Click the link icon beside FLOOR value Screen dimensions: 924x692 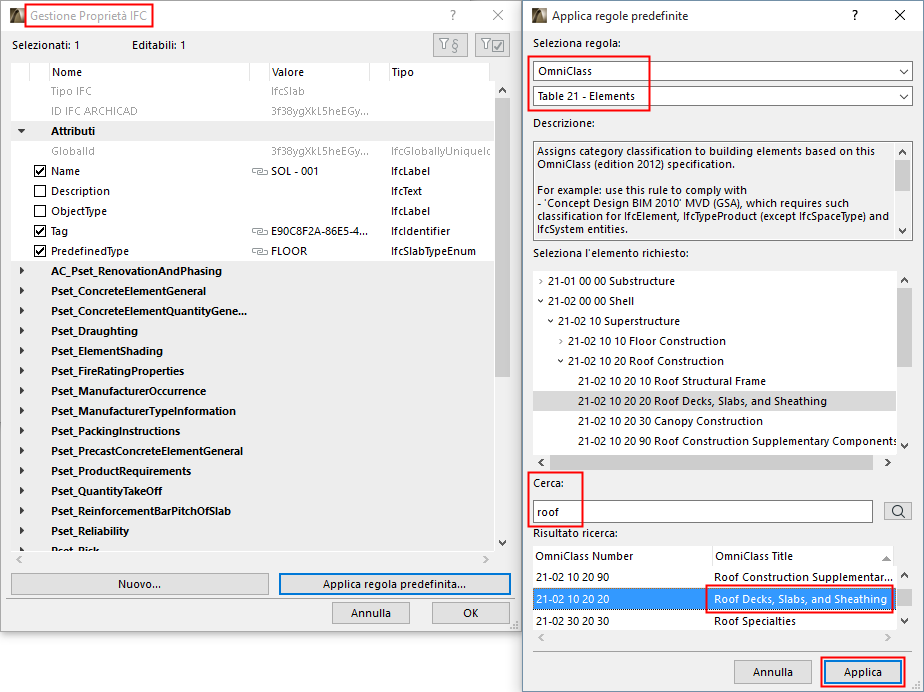pyautogui.click(x=260, y=251)
